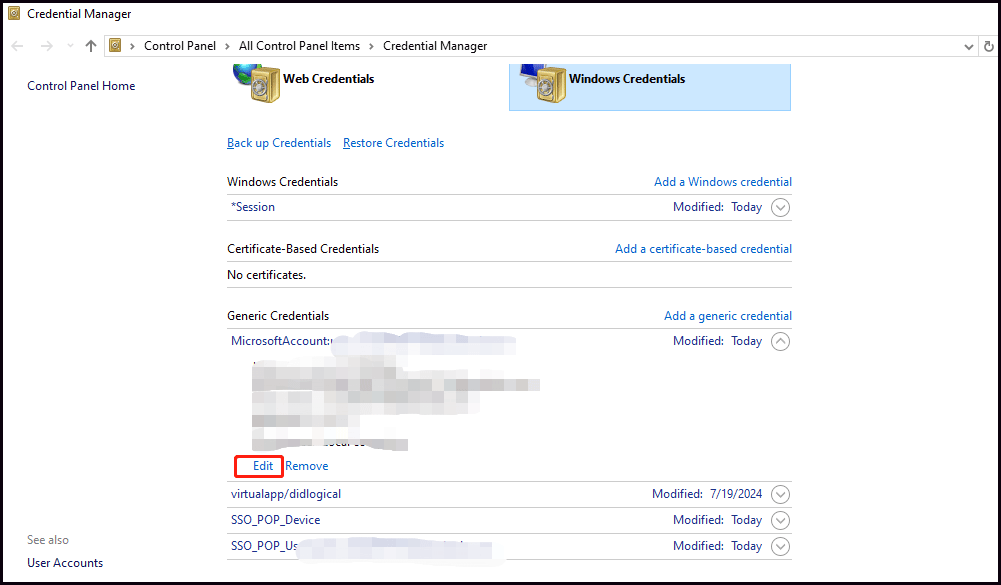Expand the chevron after All Control Panel Items
This screenshot has height=585, width=1001.
tap(371, 46)
